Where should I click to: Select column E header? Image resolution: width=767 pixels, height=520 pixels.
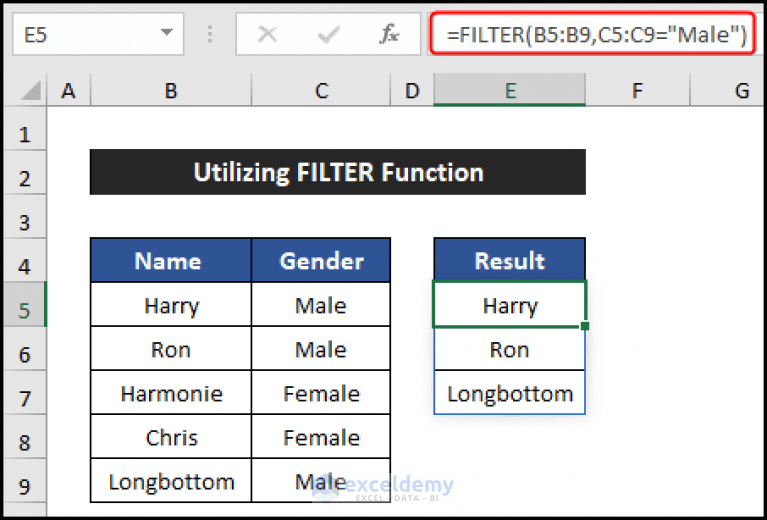coord(510,90)
